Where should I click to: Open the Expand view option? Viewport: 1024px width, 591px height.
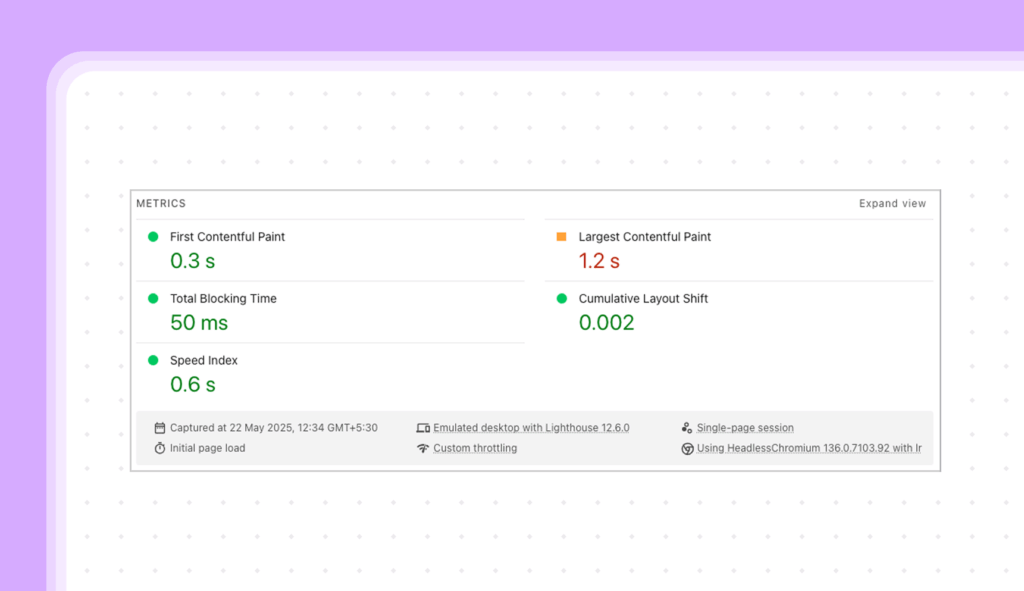point(891,203)
